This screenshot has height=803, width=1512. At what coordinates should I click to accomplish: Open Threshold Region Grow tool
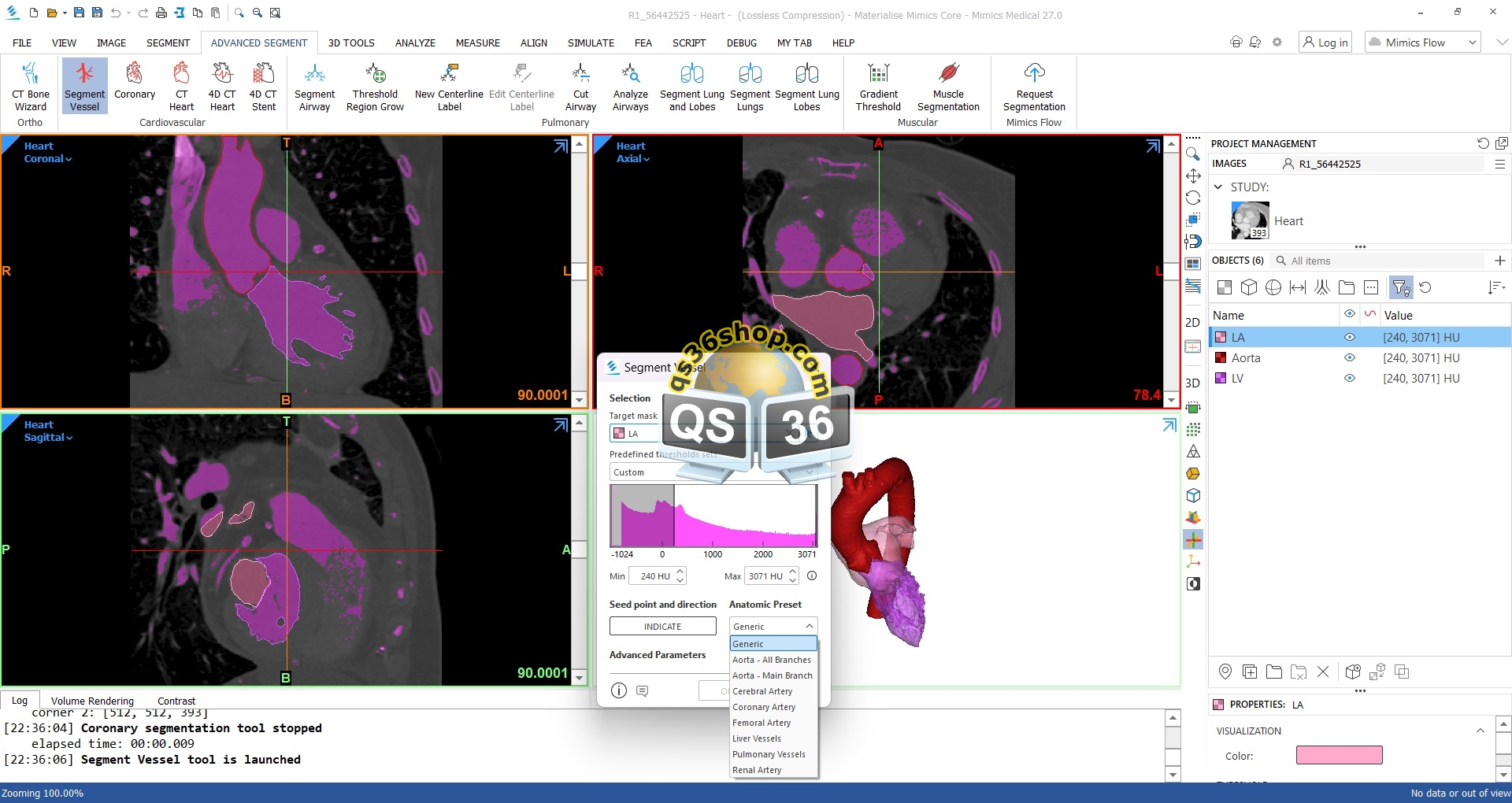[375, 87]
